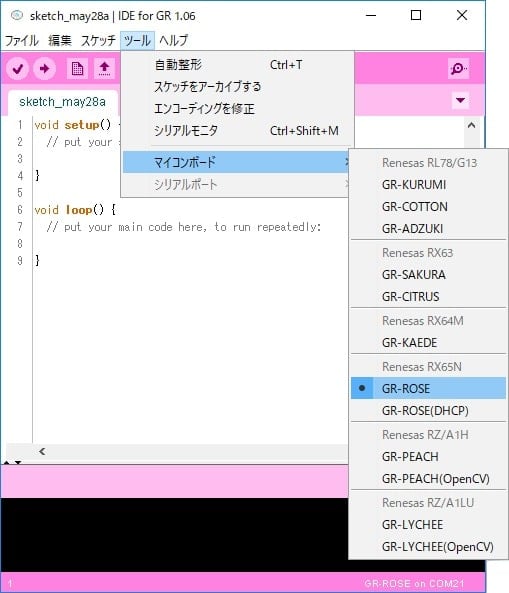Select GR-PEACH board

click(428, 456)
